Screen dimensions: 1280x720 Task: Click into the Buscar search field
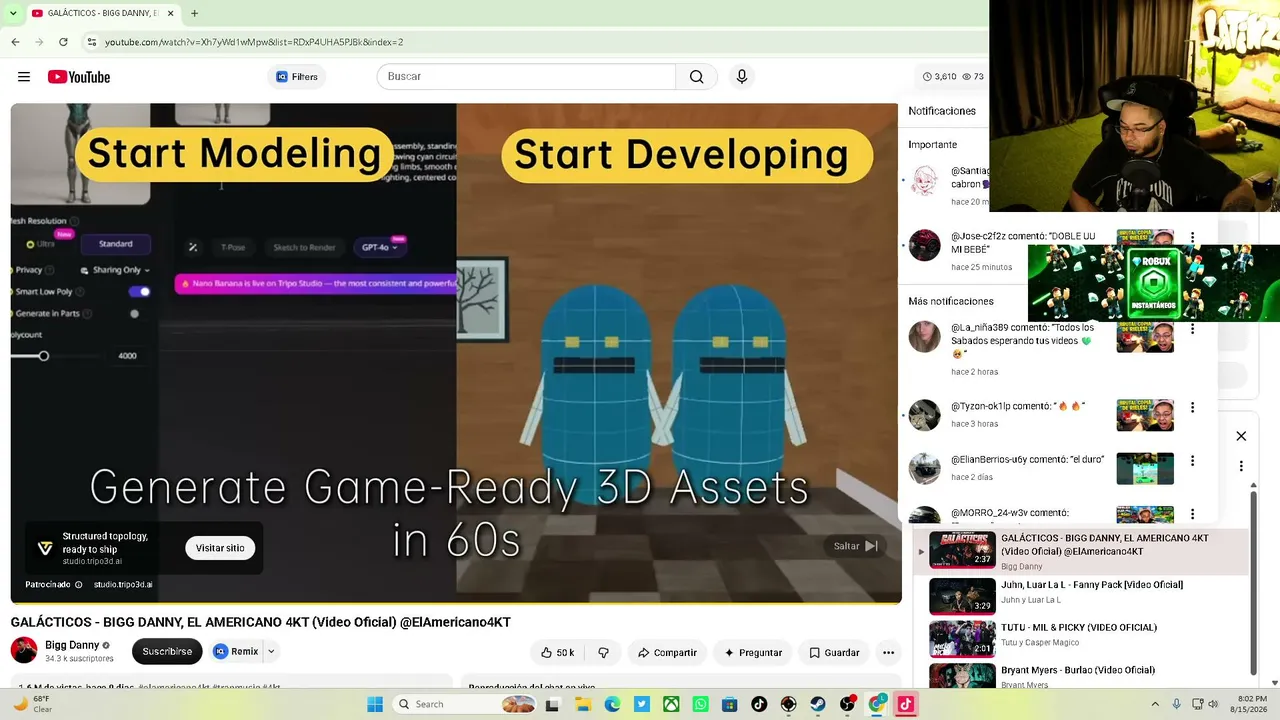(526, 77)
